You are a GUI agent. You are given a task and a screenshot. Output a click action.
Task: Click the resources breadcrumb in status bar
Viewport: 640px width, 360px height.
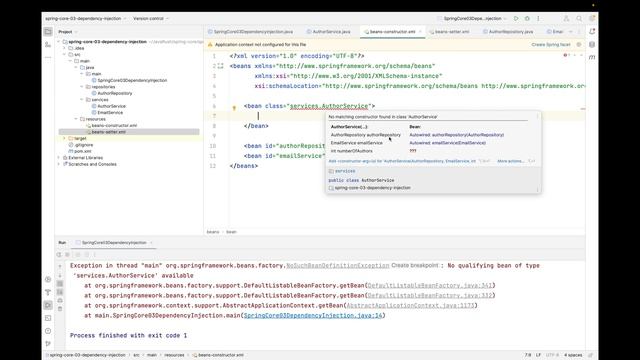coord(174,355)
